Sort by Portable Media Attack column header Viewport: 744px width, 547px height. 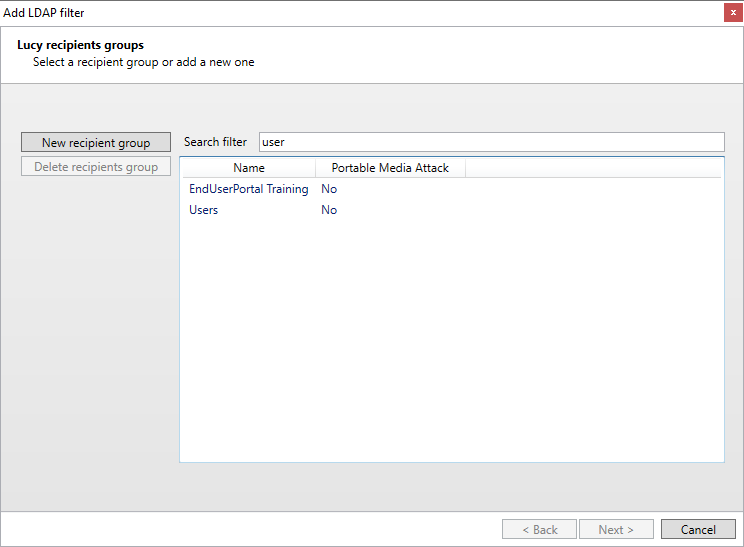click(390, 168)
